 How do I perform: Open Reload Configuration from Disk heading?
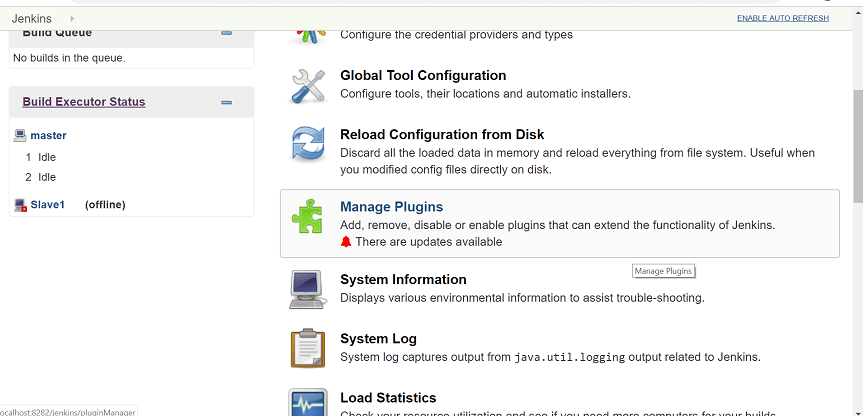pyautogui.click(x=442, y=134)
